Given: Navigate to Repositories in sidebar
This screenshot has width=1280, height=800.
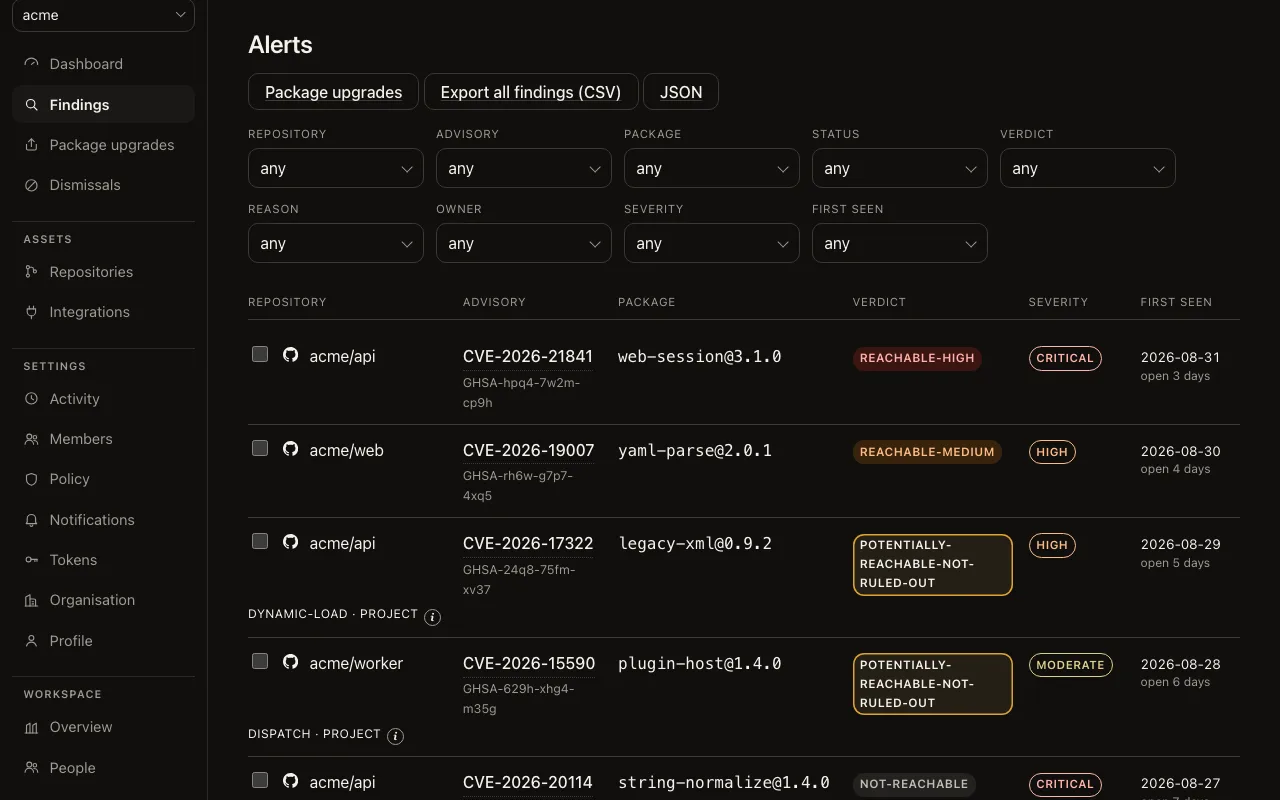Looking at the screenshot, I should (x=103, y=272).
